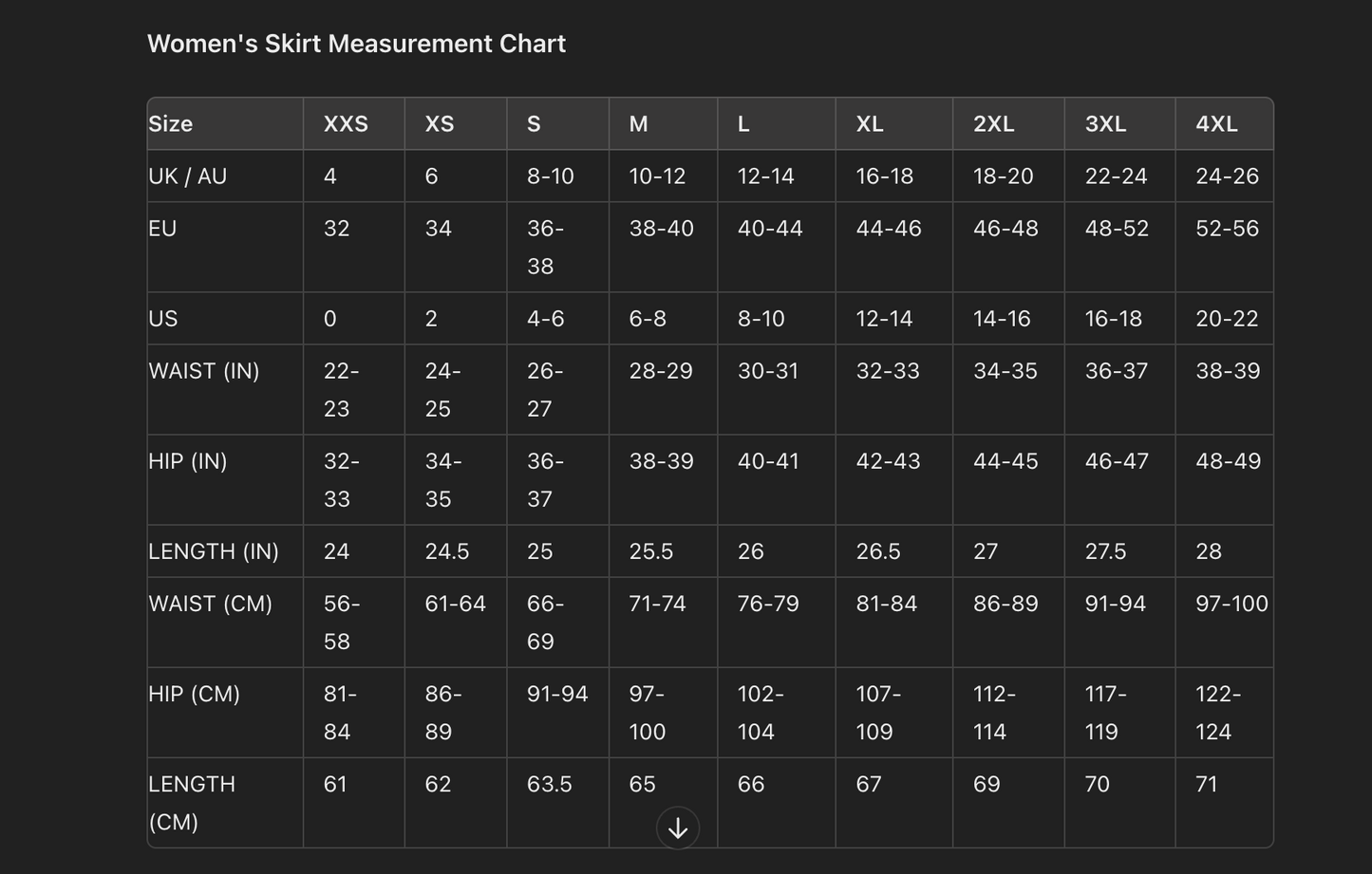1372x874 pixels.
Task: Click the UK / AU row label
Action: [x=188, y=177]
